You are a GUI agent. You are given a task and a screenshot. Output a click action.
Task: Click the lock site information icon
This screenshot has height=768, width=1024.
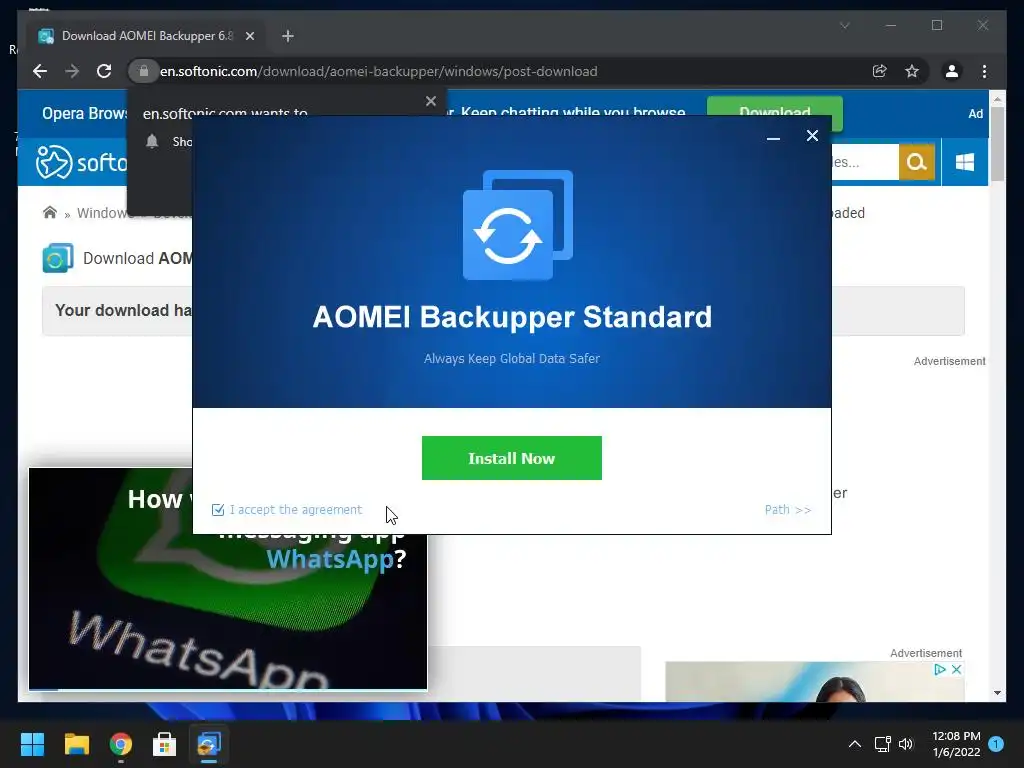(x=144, y=71)
